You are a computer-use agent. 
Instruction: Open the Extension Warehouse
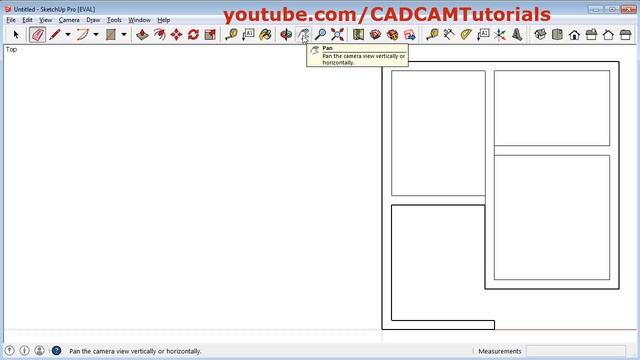click(393, 35)
